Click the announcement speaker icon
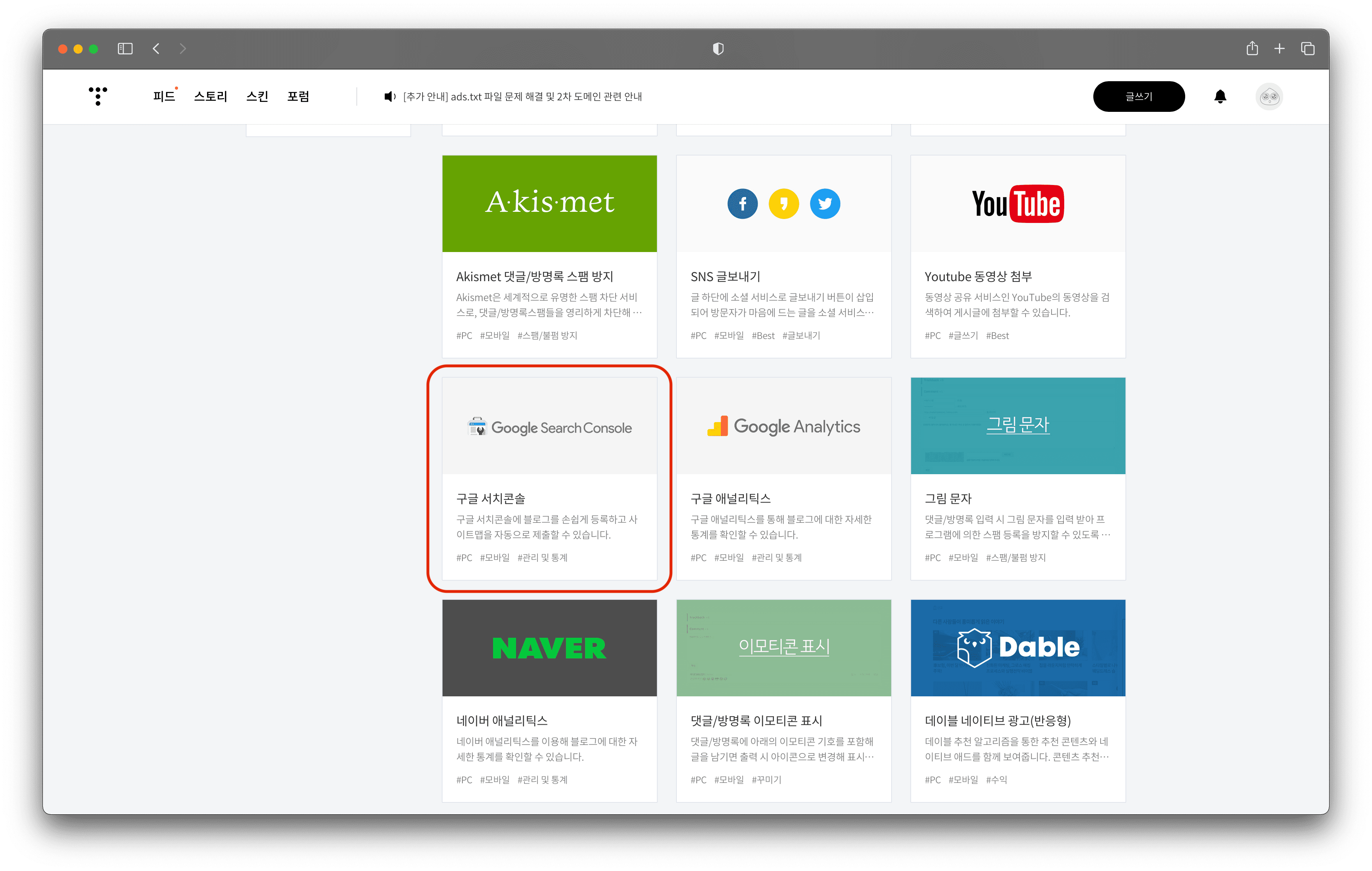The width and height of the screenshot is (1372, 871). click(390, 97)
